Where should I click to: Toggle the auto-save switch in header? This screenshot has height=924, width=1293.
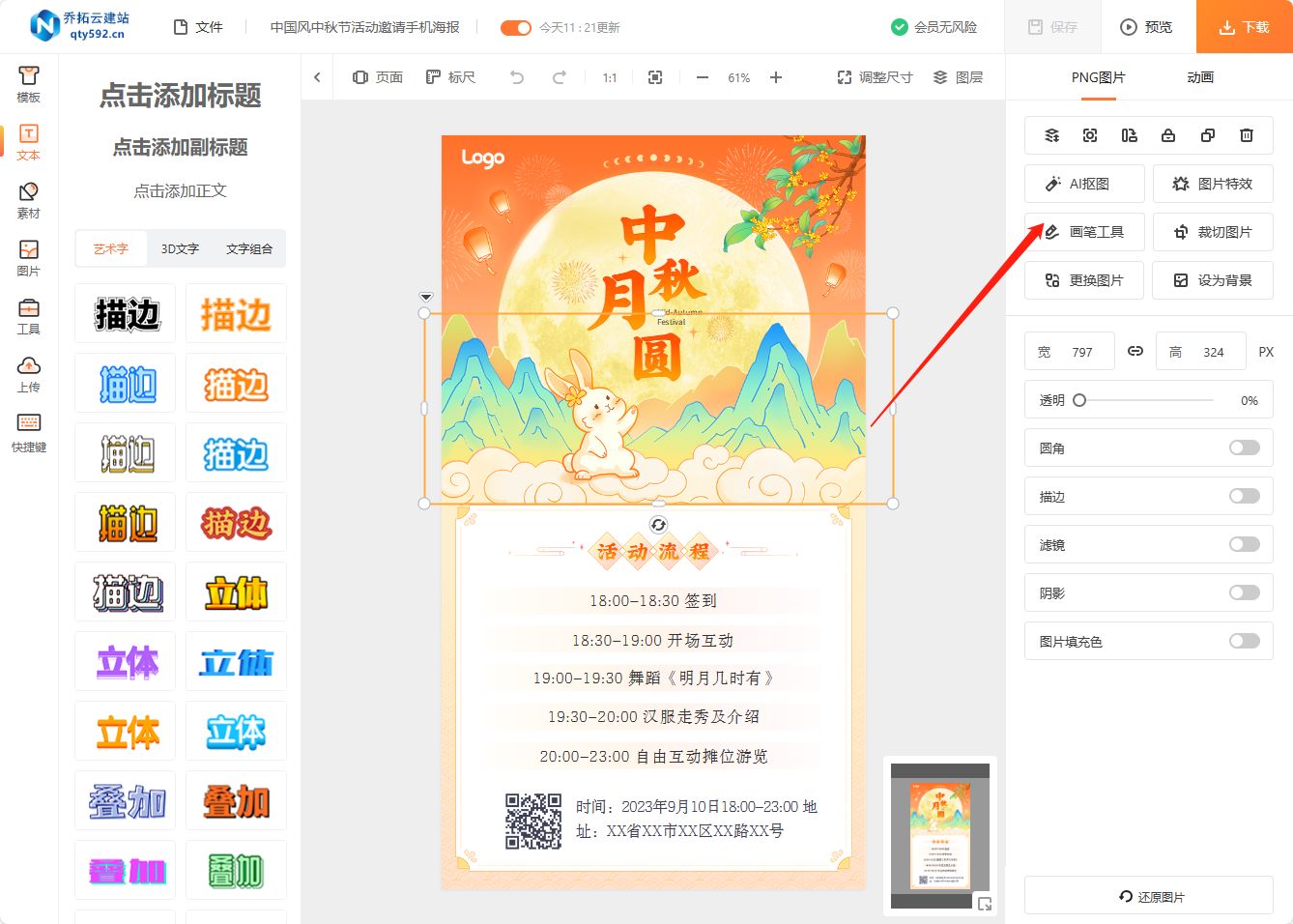(x=516, y=28)
